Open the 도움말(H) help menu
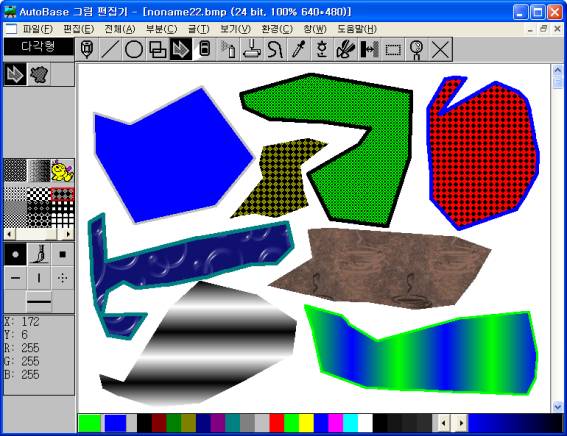The height and width of the screenshot is (436, 567). point(357,29)
